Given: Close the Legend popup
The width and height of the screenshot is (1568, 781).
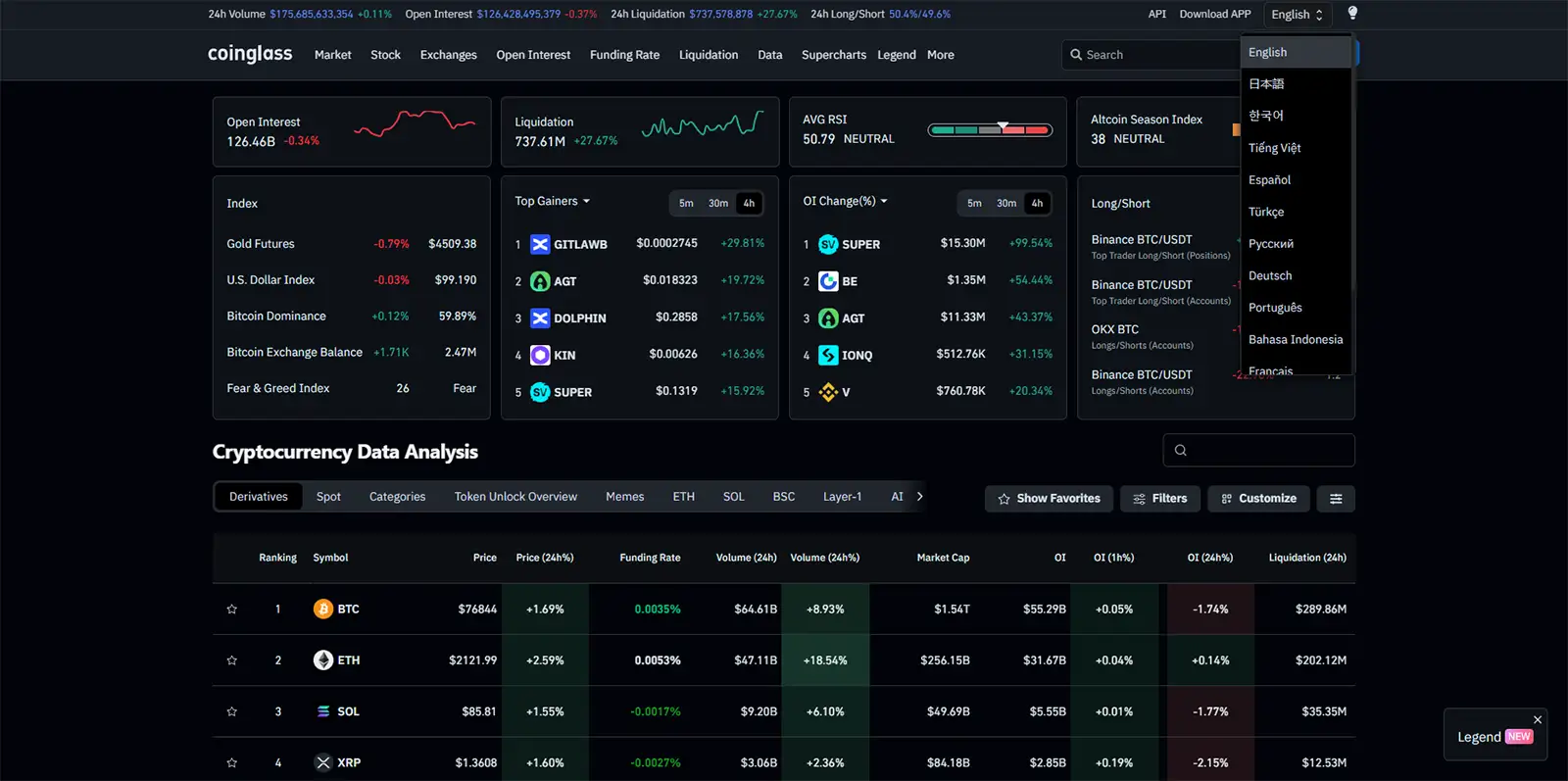Looking at the screenshot, I should 1538,719.
